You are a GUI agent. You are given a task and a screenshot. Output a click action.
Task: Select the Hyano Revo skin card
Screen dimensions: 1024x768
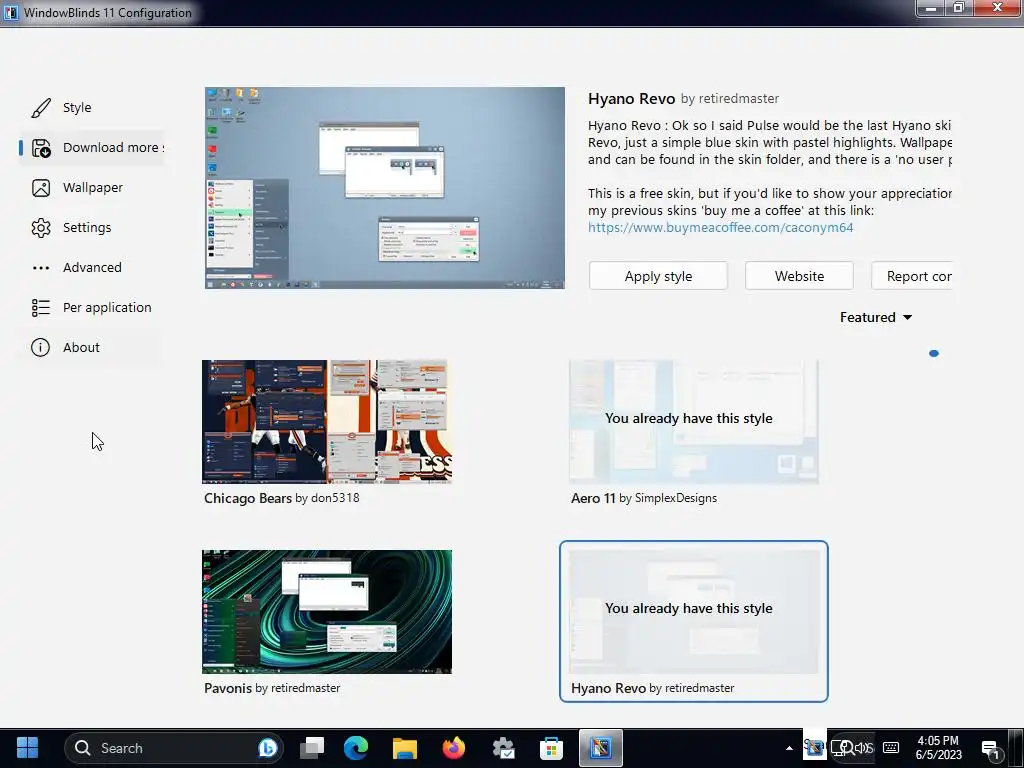click(x=694, y=621)
